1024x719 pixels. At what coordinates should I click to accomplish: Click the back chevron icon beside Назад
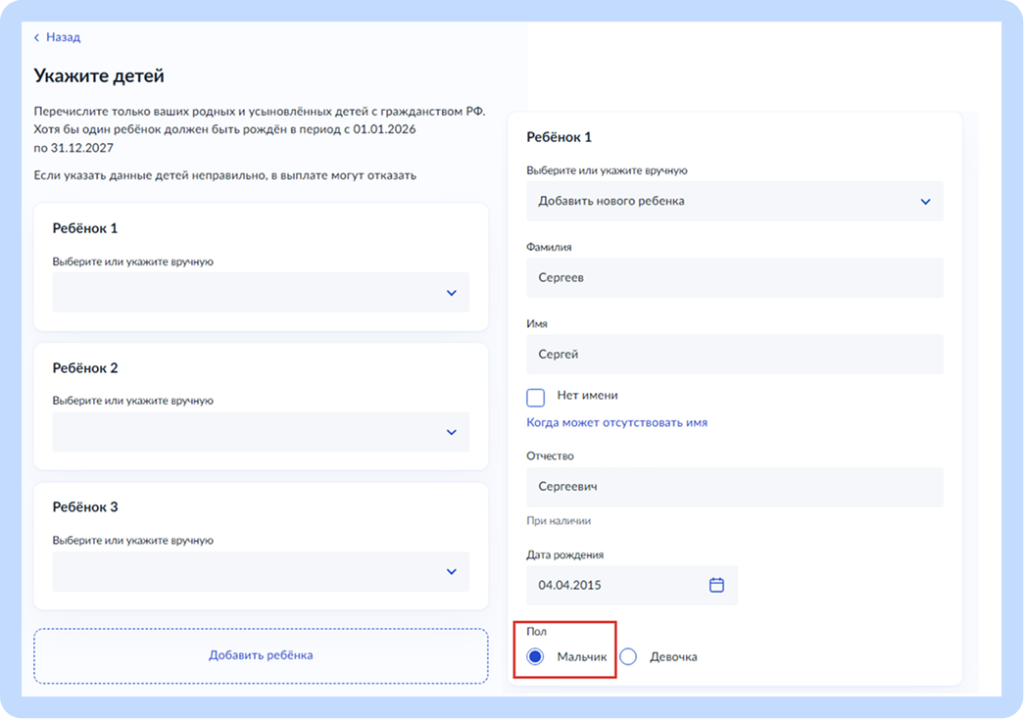click(37, 38)
